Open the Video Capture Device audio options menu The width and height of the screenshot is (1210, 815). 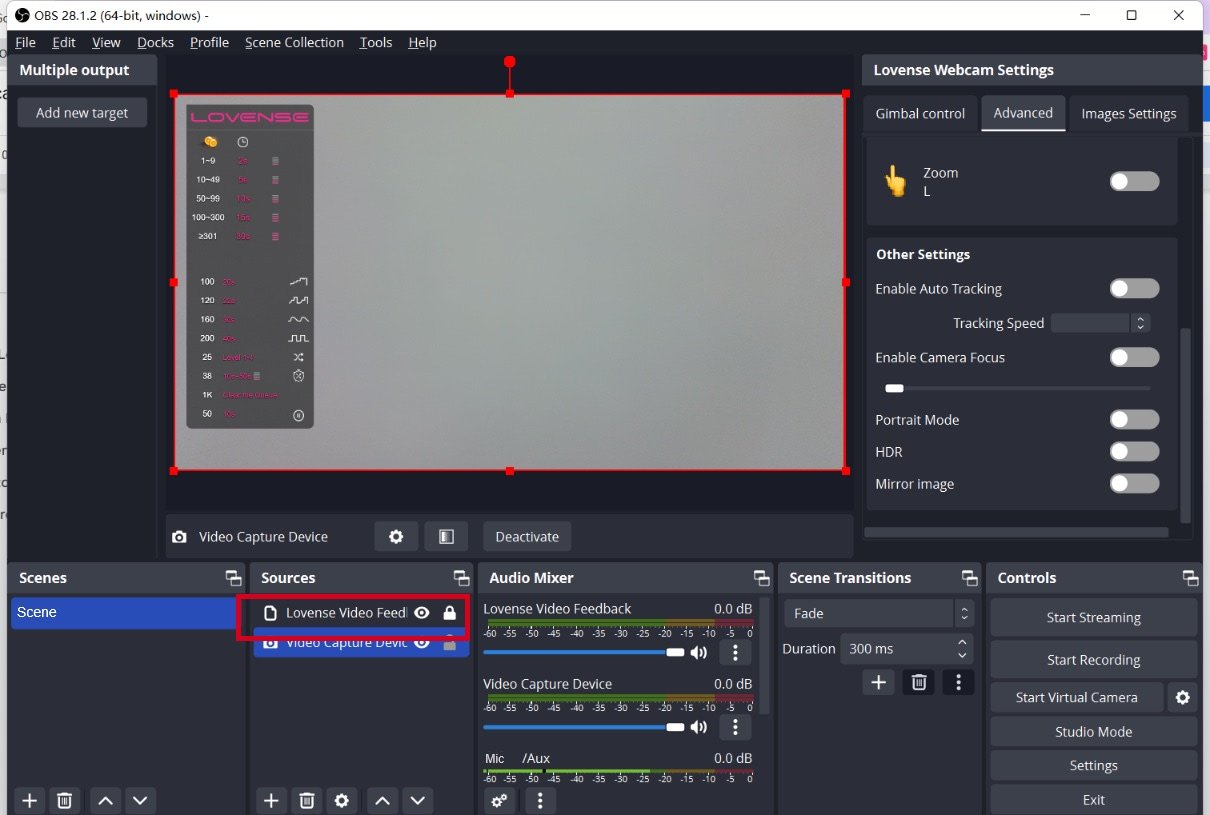point(735,727)
